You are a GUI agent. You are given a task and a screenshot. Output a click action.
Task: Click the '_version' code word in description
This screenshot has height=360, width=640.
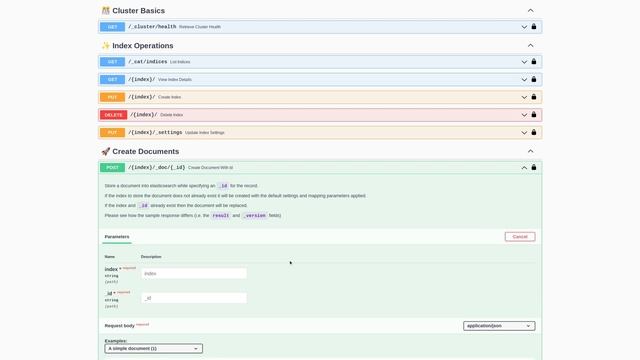point(254,216)
